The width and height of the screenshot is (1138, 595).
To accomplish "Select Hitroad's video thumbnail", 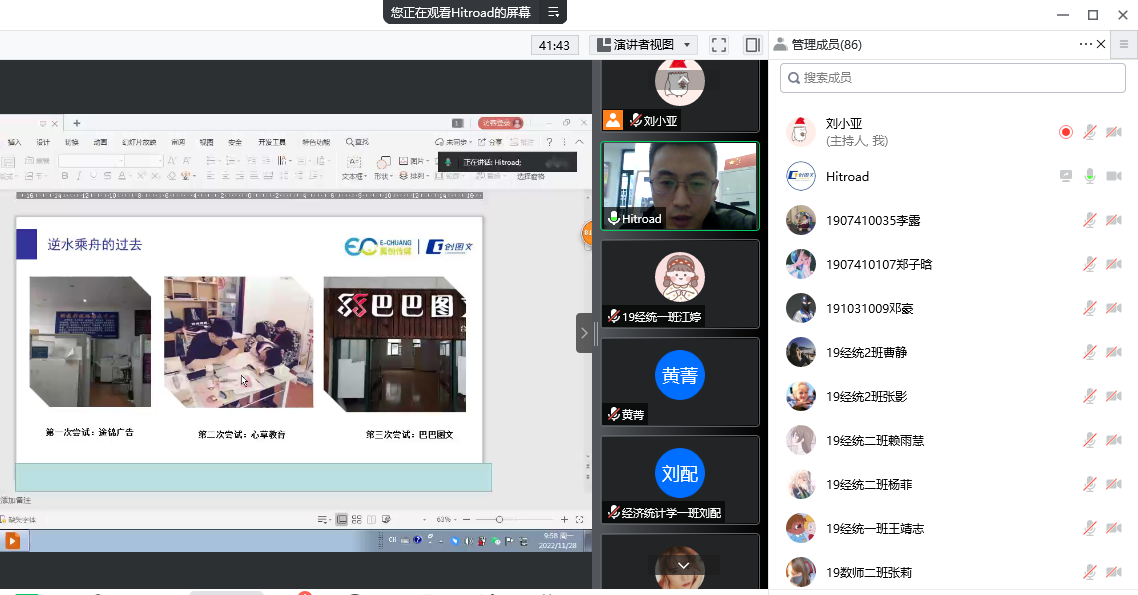I will click(680, 185).
